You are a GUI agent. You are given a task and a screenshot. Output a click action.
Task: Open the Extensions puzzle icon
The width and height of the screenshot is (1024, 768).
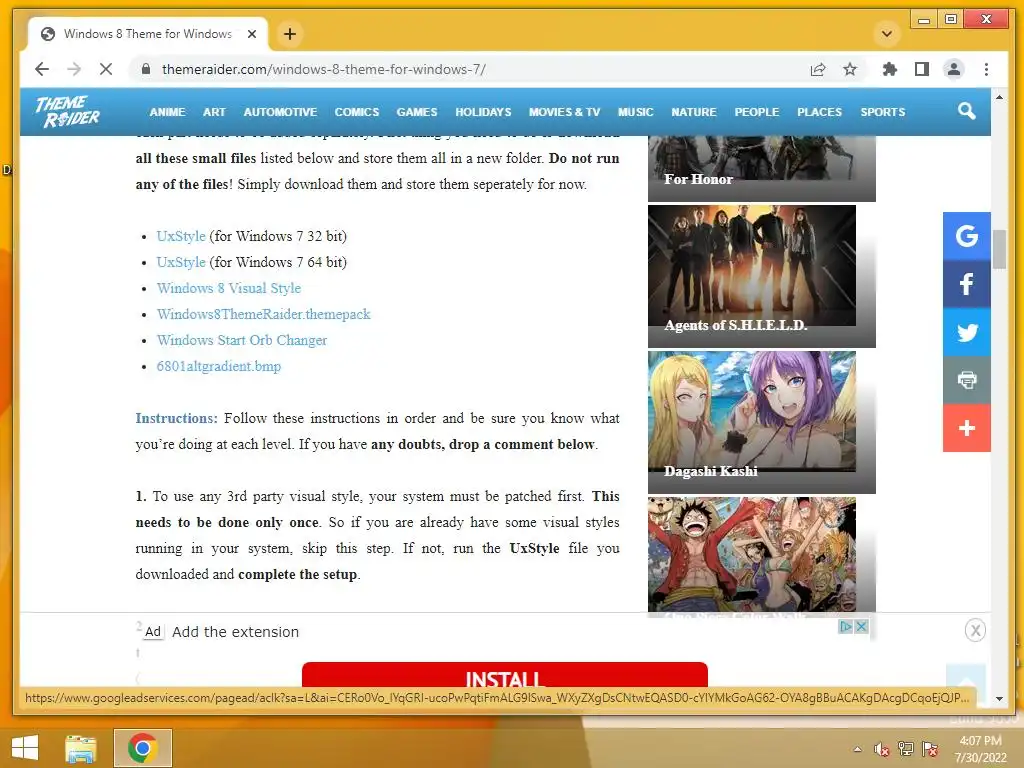pyautogui.click(x=889, y=69)
